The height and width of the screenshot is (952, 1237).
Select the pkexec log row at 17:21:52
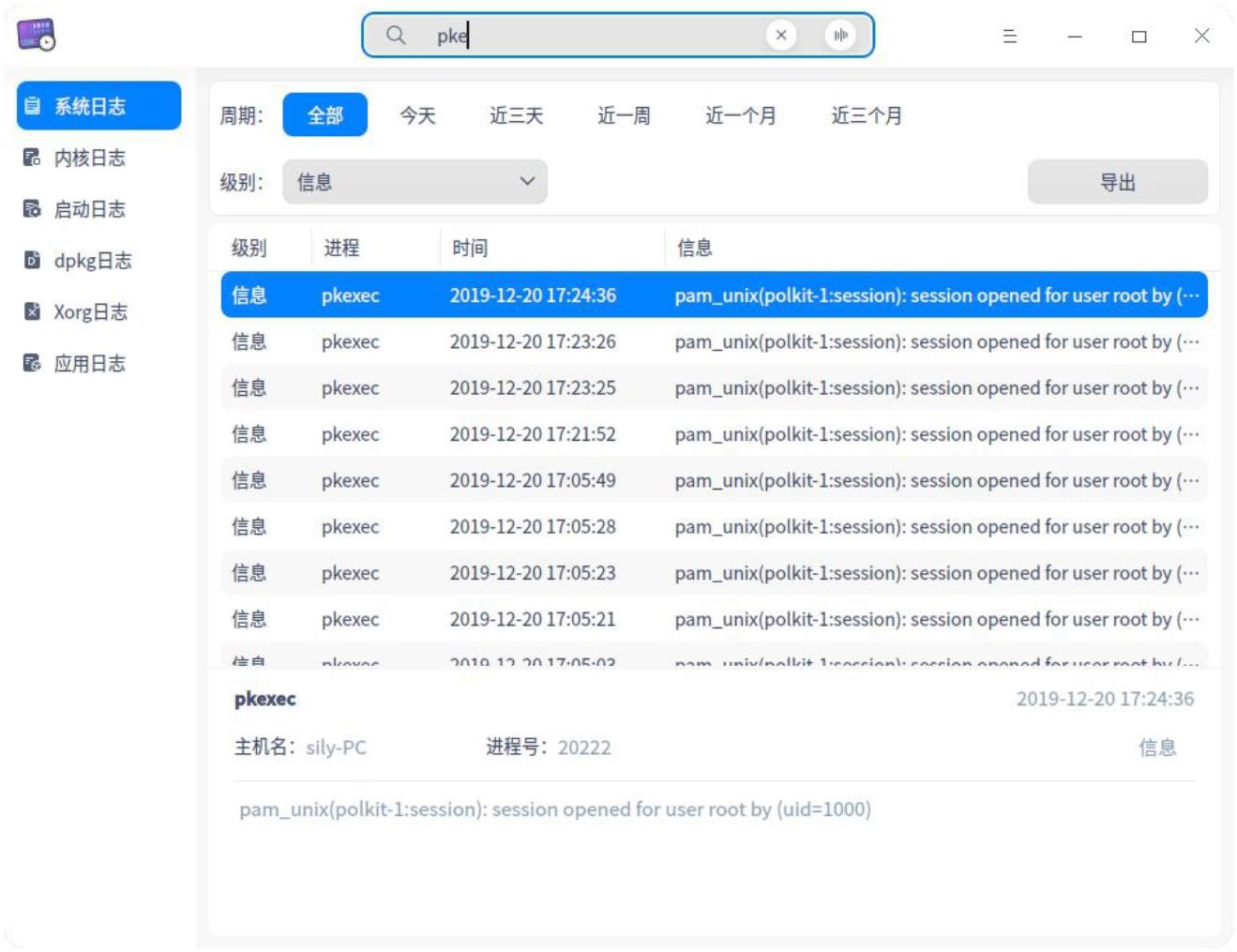[714, 434]
